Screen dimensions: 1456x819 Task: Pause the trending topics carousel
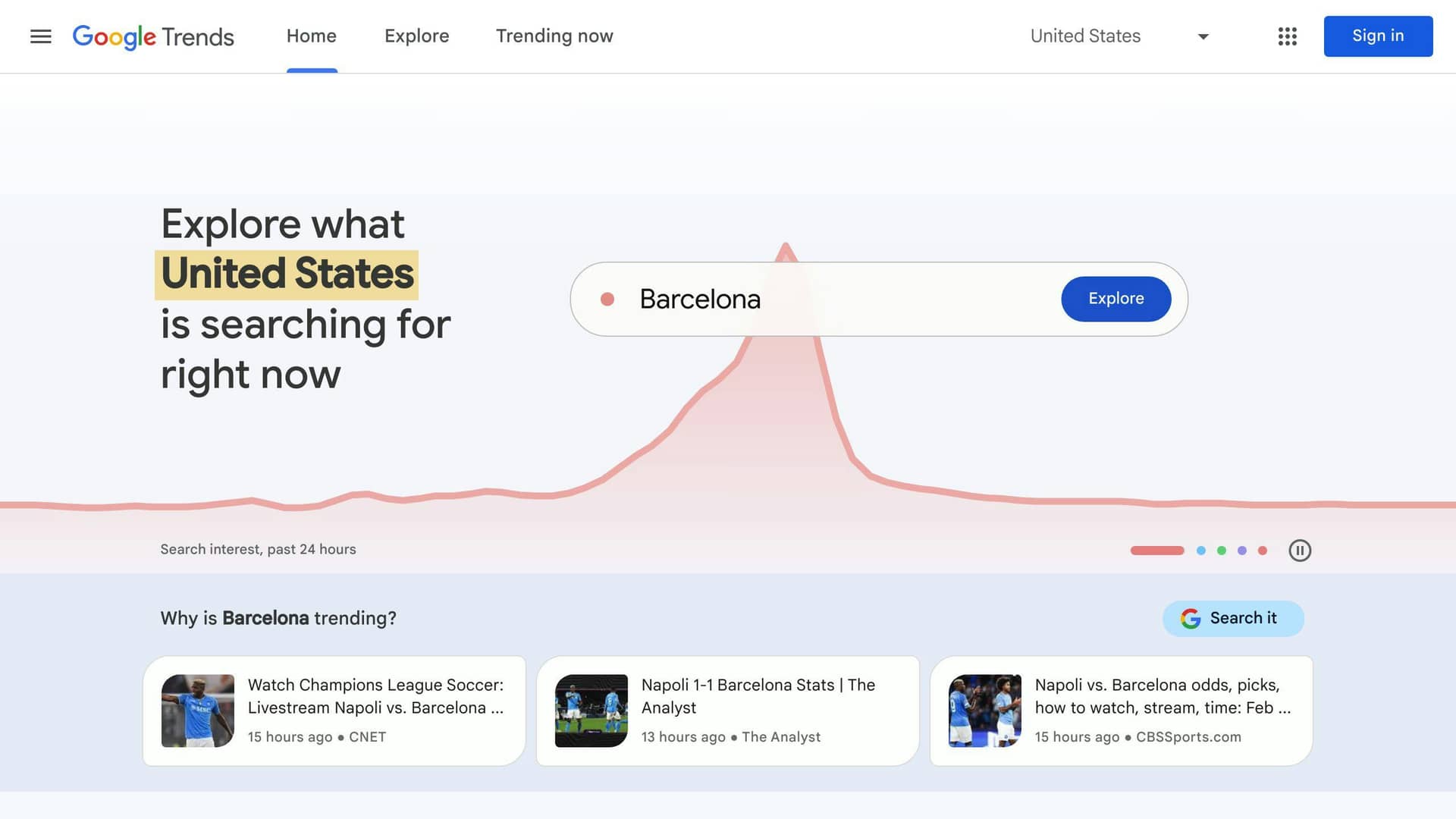point(1300,551)
